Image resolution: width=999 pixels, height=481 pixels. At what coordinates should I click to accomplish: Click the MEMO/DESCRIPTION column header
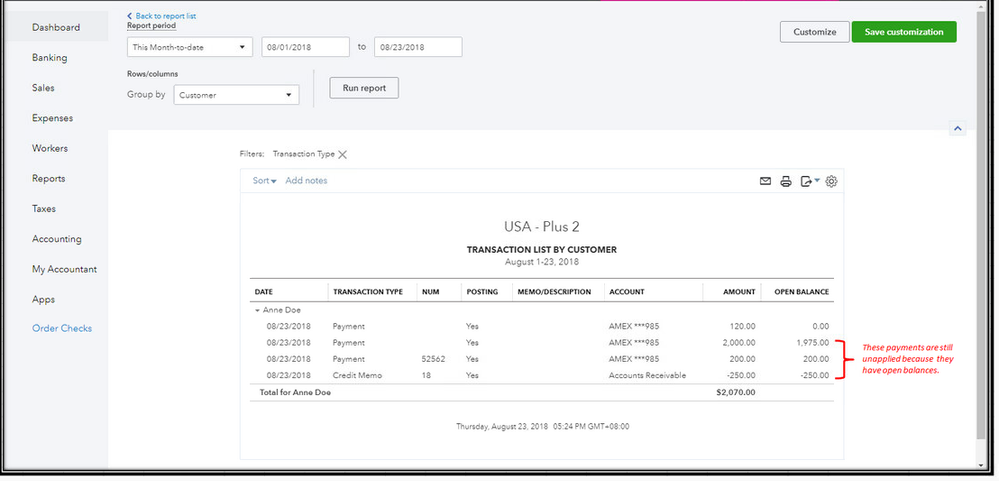tap(554, 292)
